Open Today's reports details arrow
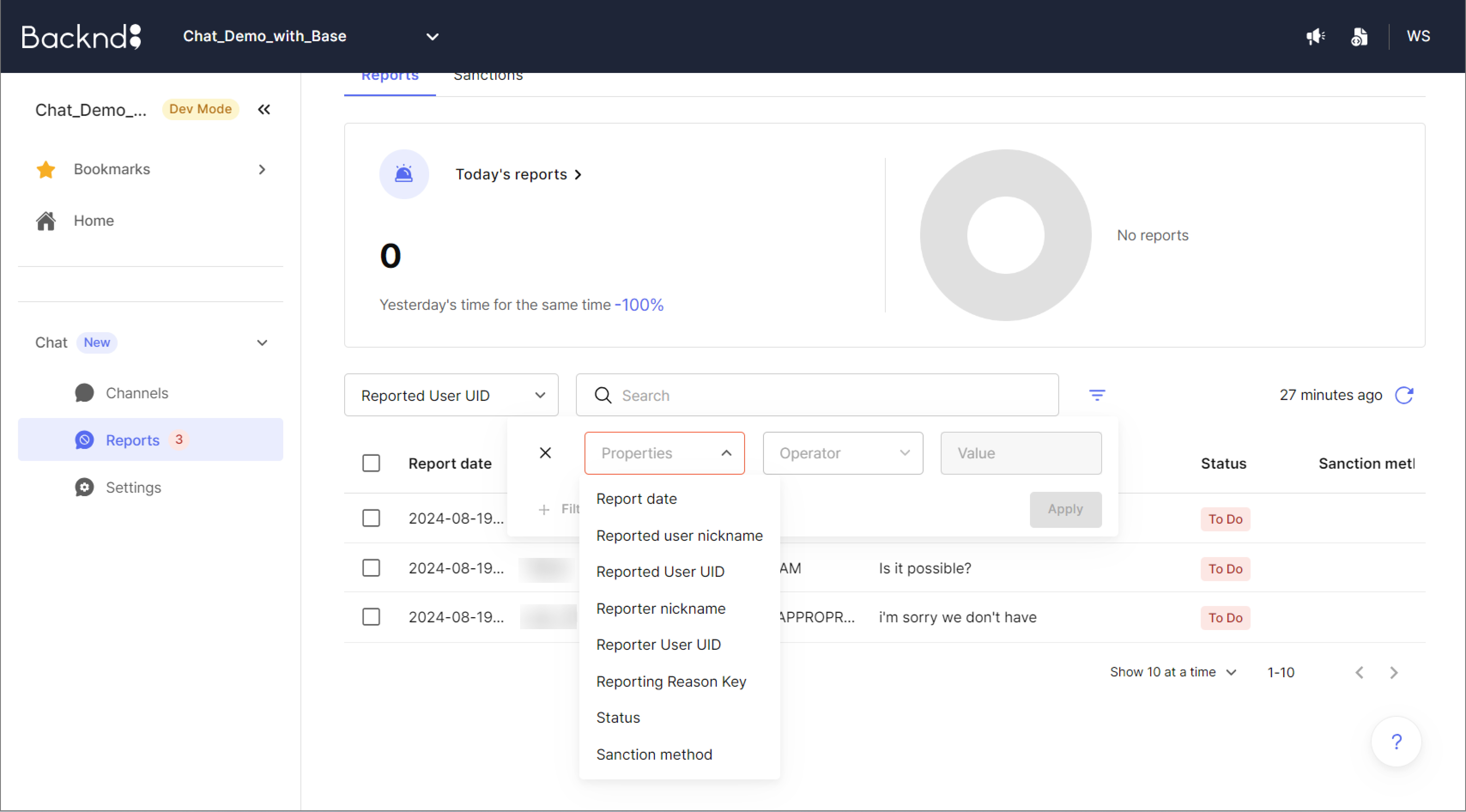This screenshot has width=1466, height=812. pyautogui.click(x=578, y=175)
